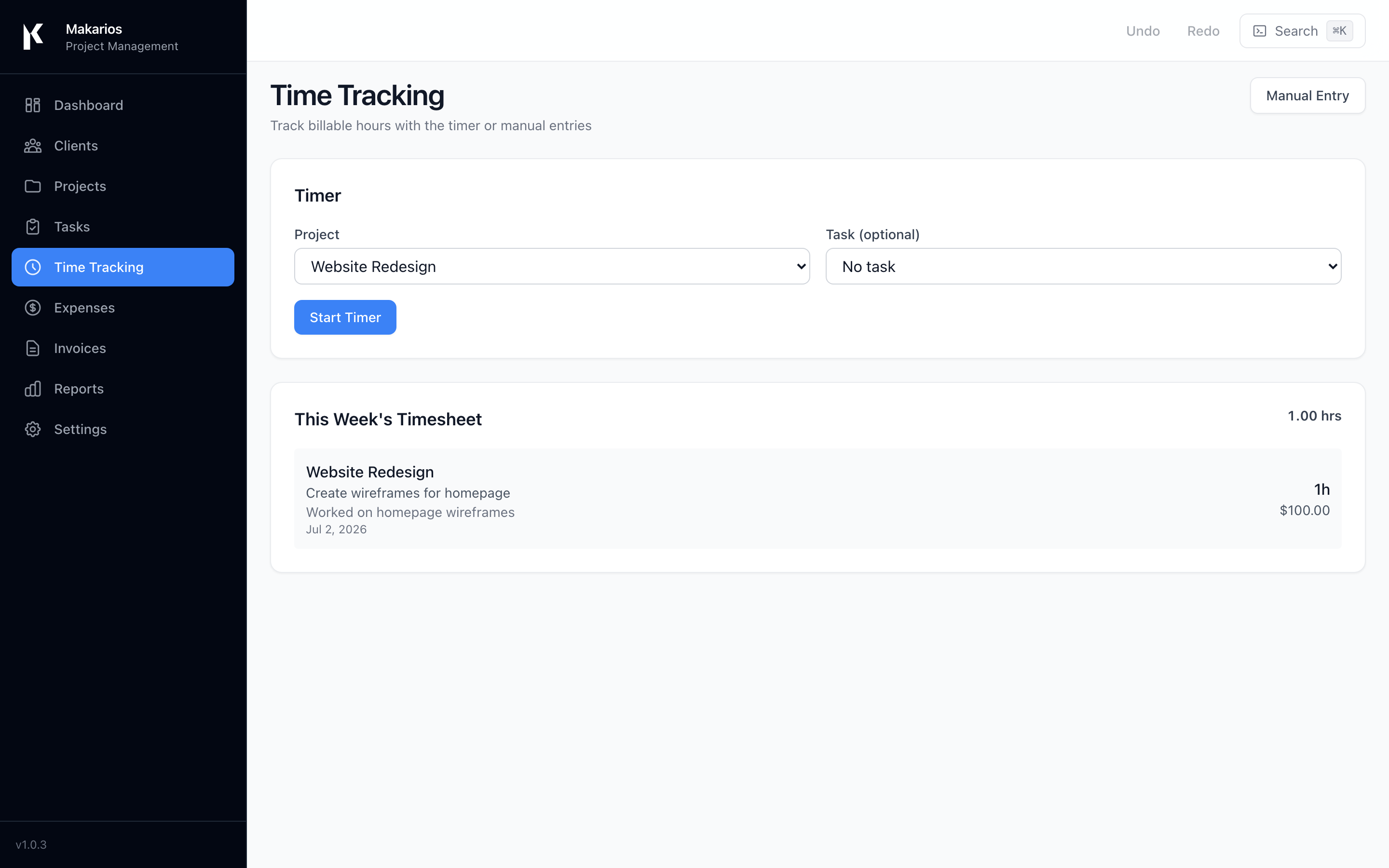1389x868 pixels.
Task: Click the 1.00 hrs weekly total
Action: [x=1314, y=416]
